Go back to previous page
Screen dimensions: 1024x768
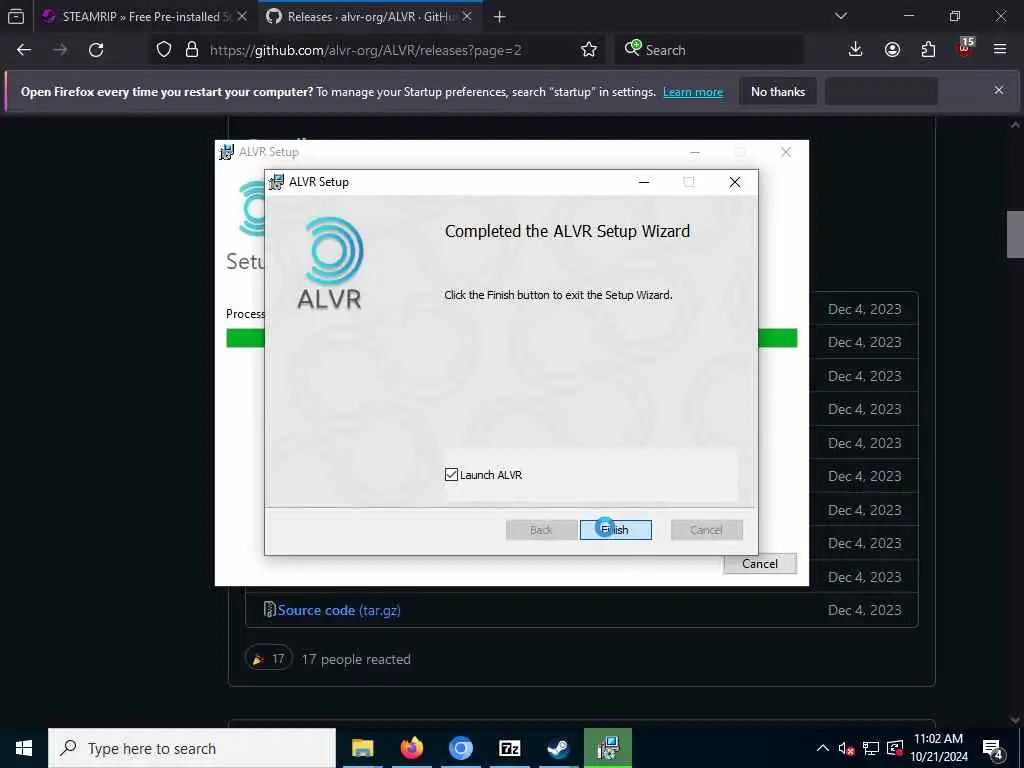click(x=24, y=50)
